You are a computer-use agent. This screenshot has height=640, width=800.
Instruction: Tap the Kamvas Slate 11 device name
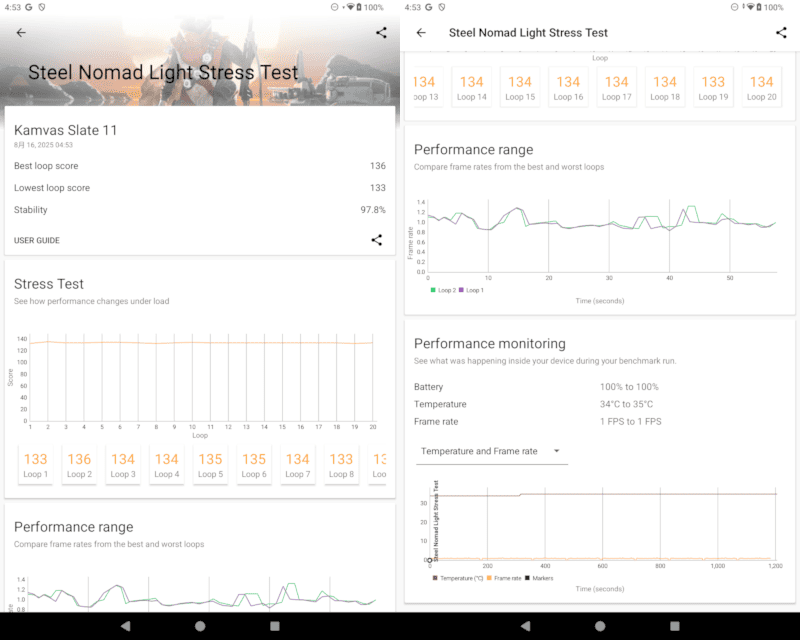click(x=66, y=130)
